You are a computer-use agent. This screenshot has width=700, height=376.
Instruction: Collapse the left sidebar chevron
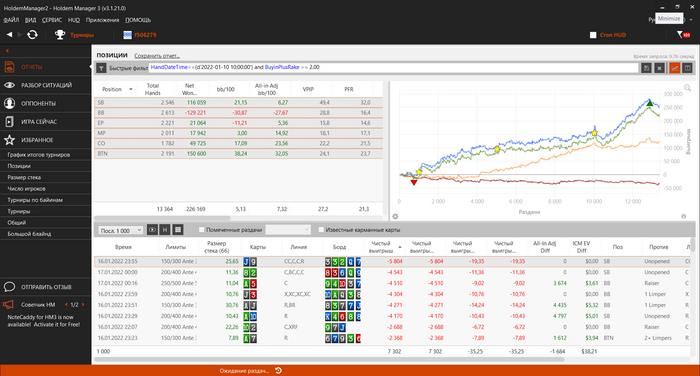click(7, 50)
